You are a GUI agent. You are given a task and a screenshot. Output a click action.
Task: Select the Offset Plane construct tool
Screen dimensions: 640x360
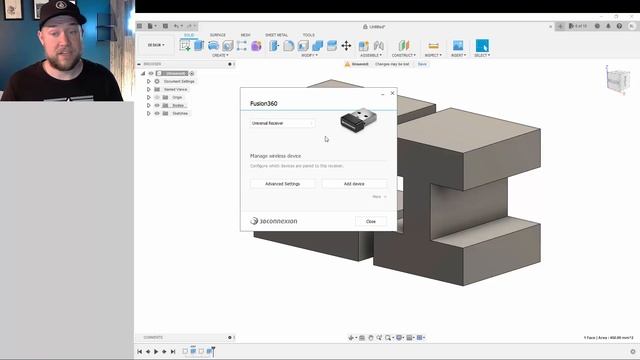404,46
